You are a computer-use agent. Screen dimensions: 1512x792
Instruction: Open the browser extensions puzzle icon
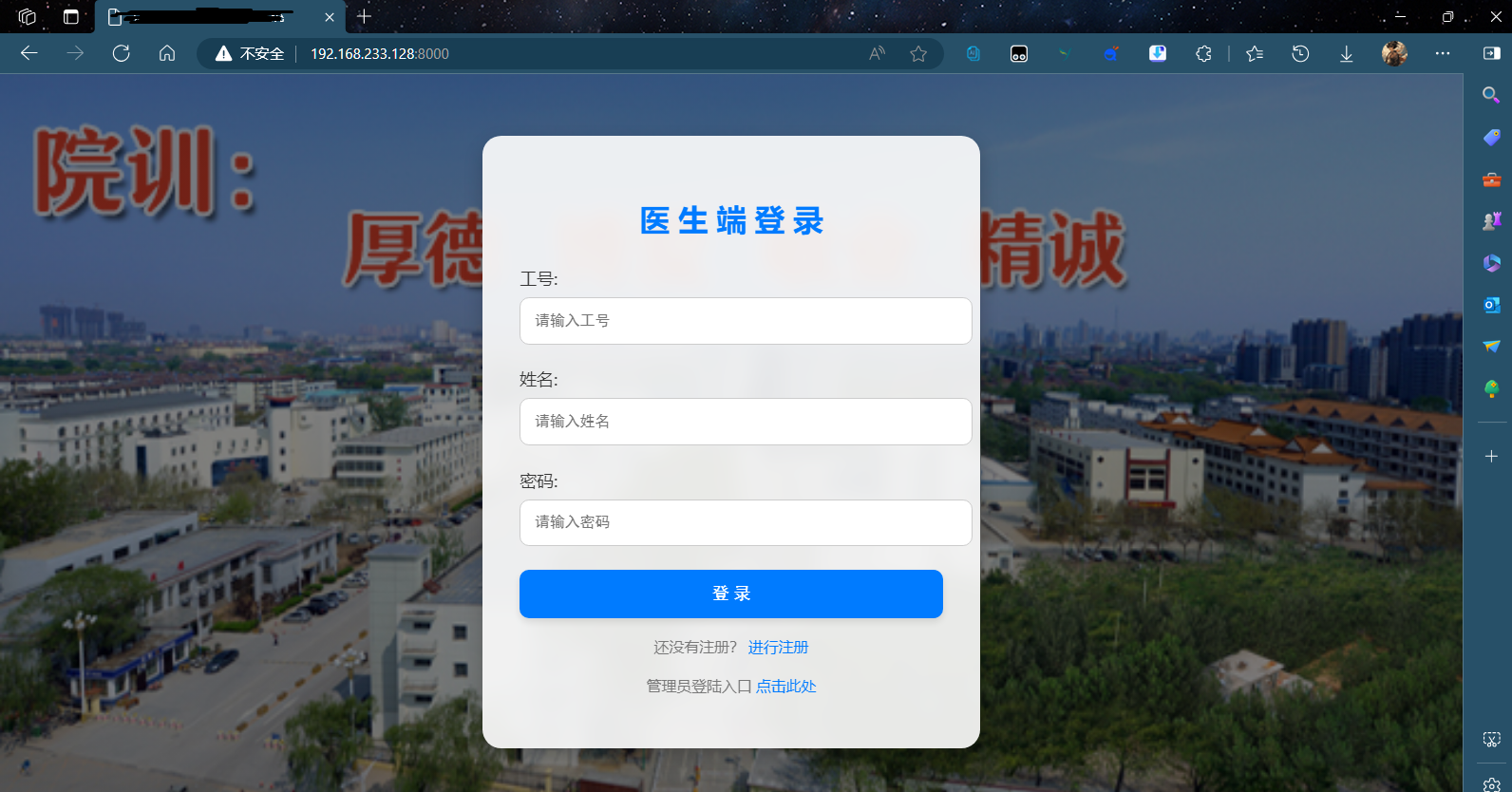click(x=1203, y=54)
